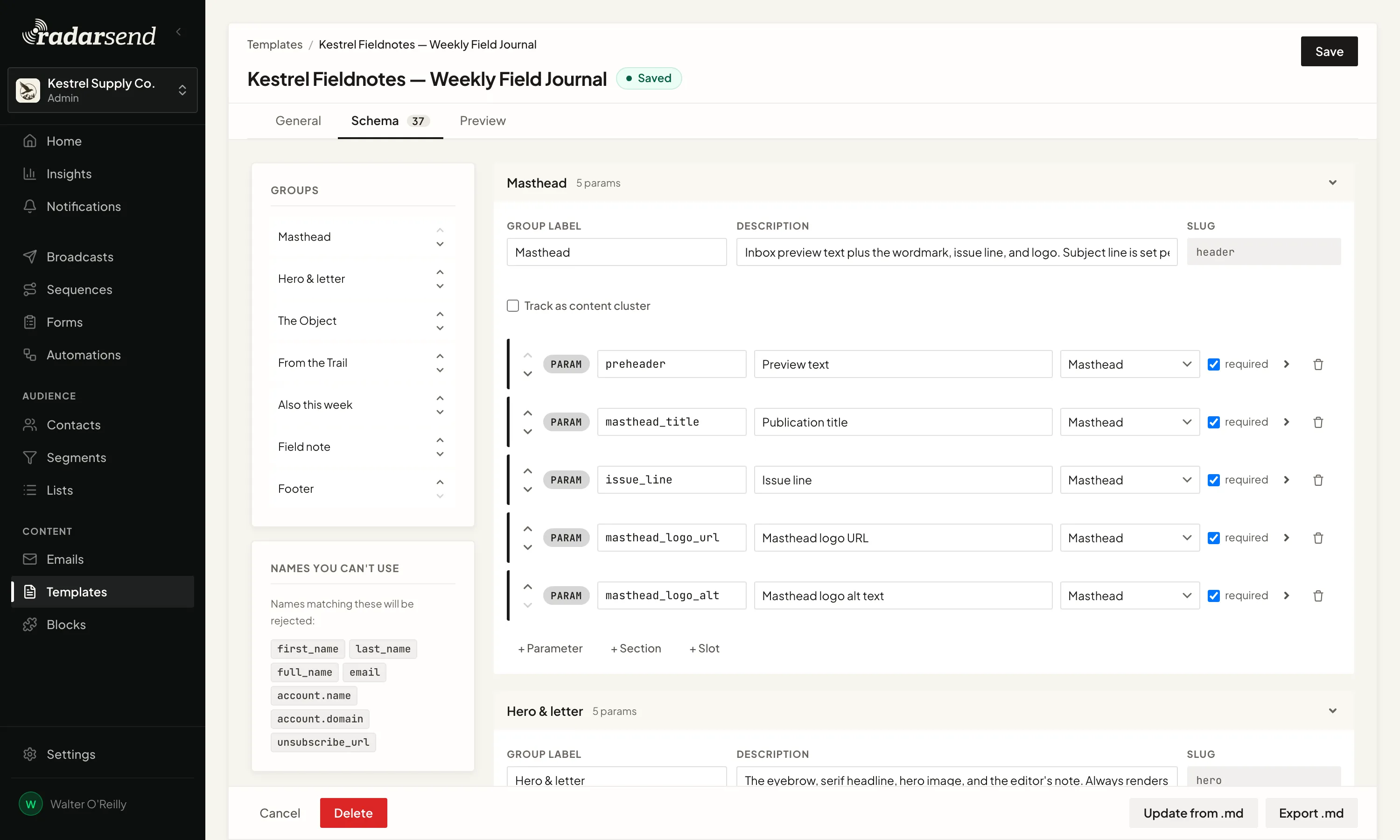Click the red Delete button
1400x840 pixels.
(353, 813)
